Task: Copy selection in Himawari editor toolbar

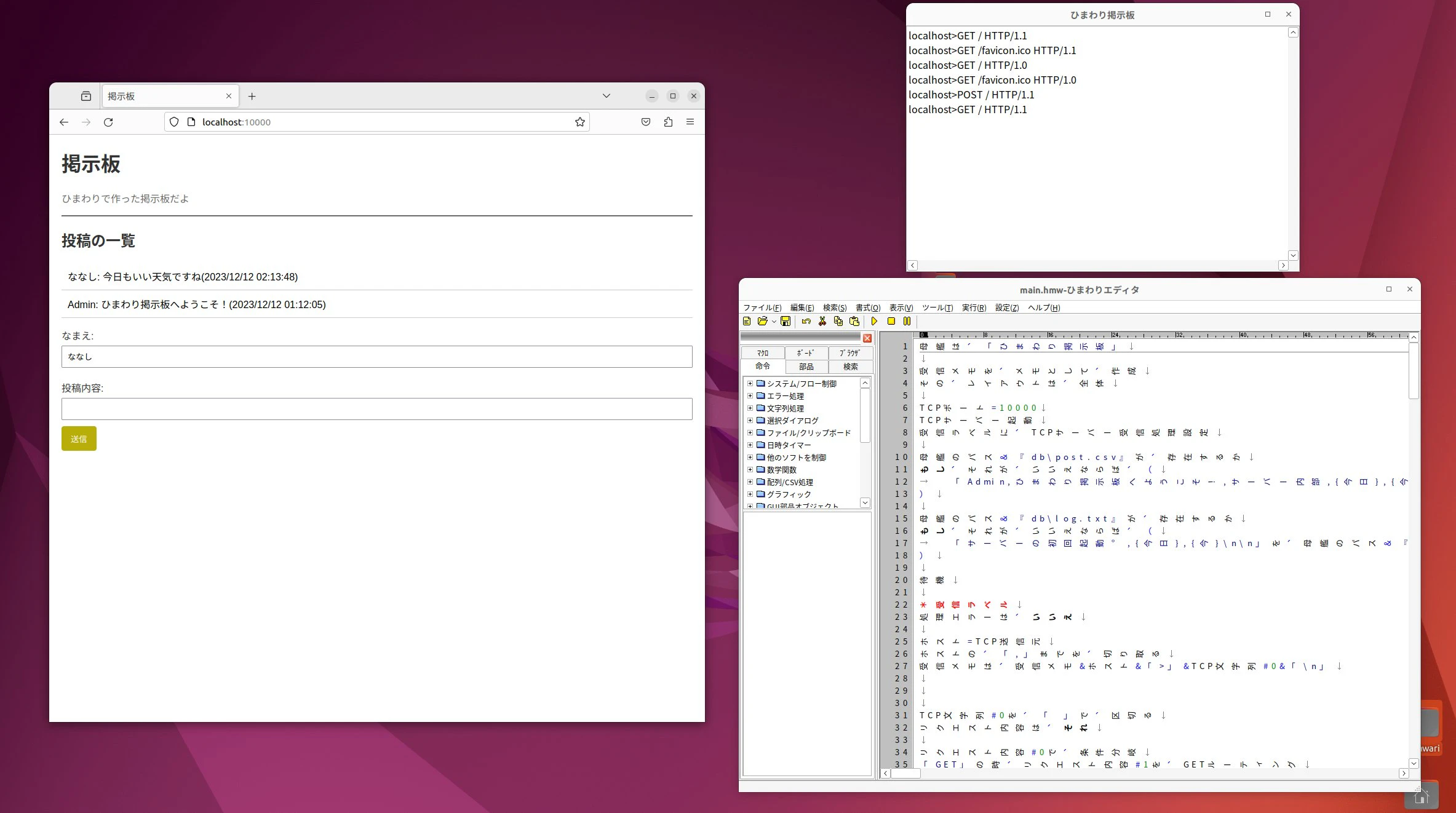Action: coord(838,321)
